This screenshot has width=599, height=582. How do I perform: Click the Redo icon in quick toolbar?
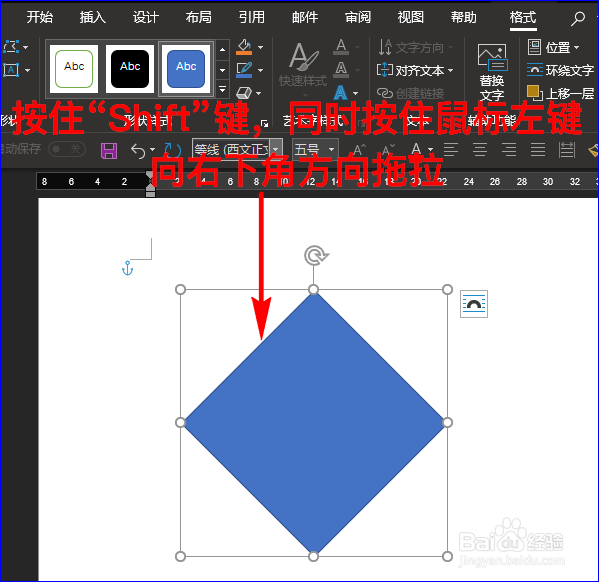(x=173, y=150)
